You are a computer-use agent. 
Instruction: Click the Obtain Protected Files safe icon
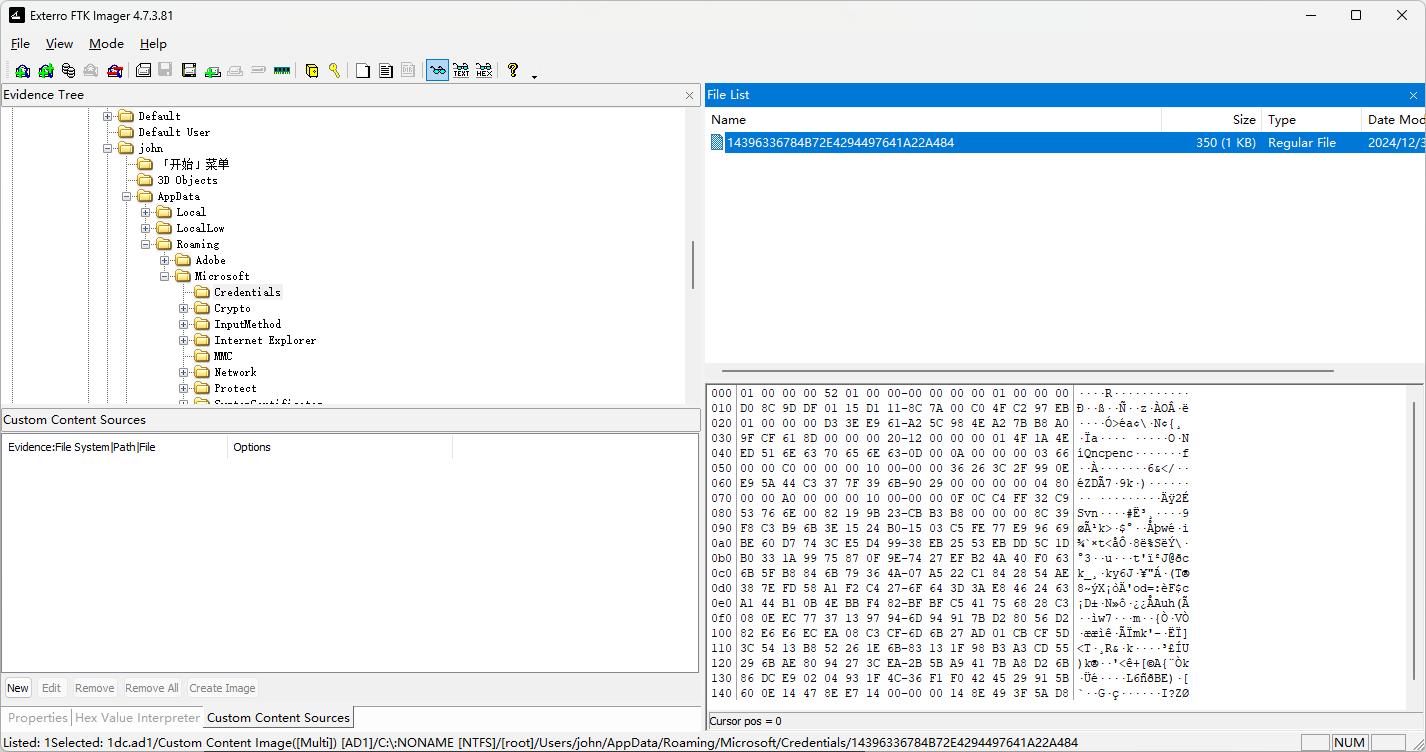point(312,70)
